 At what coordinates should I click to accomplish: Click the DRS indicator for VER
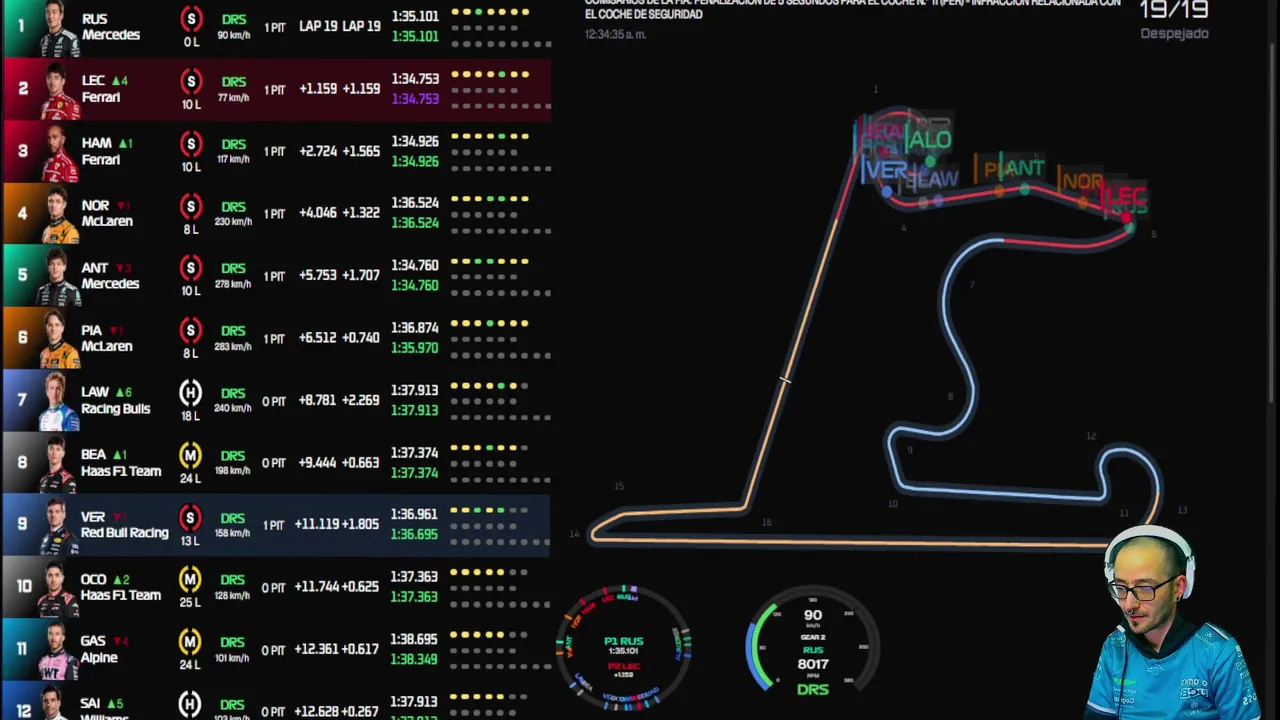(x=233, y=518)
